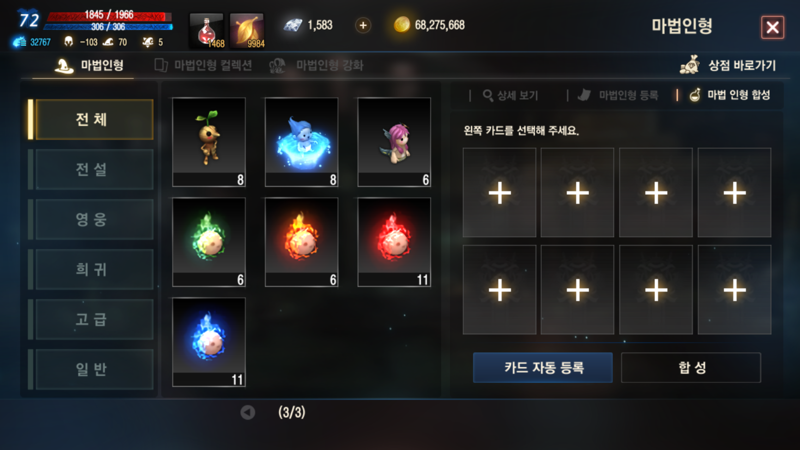Image resolution: width=800 pixels, height=450 pixels.
Task: Open 상점 바로가기 shop shortcut
Action: pos(728,65)
